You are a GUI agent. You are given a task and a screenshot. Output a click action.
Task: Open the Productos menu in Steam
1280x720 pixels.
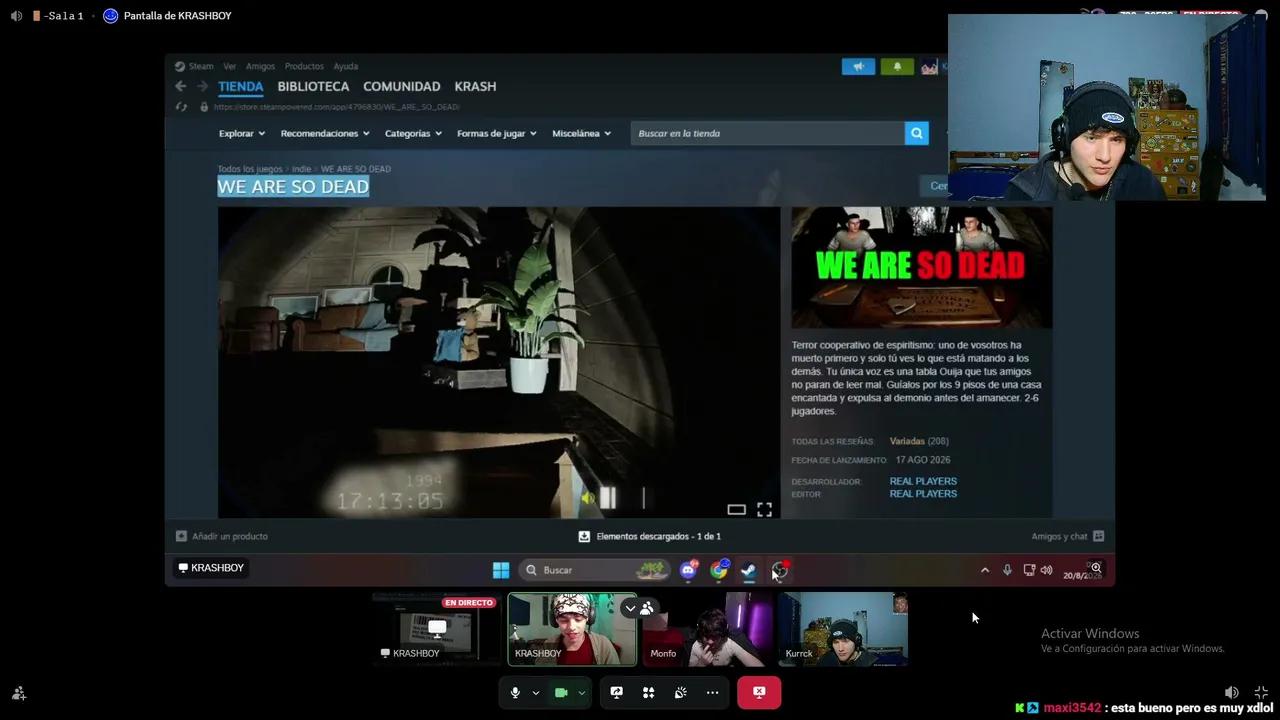[304, 66]
